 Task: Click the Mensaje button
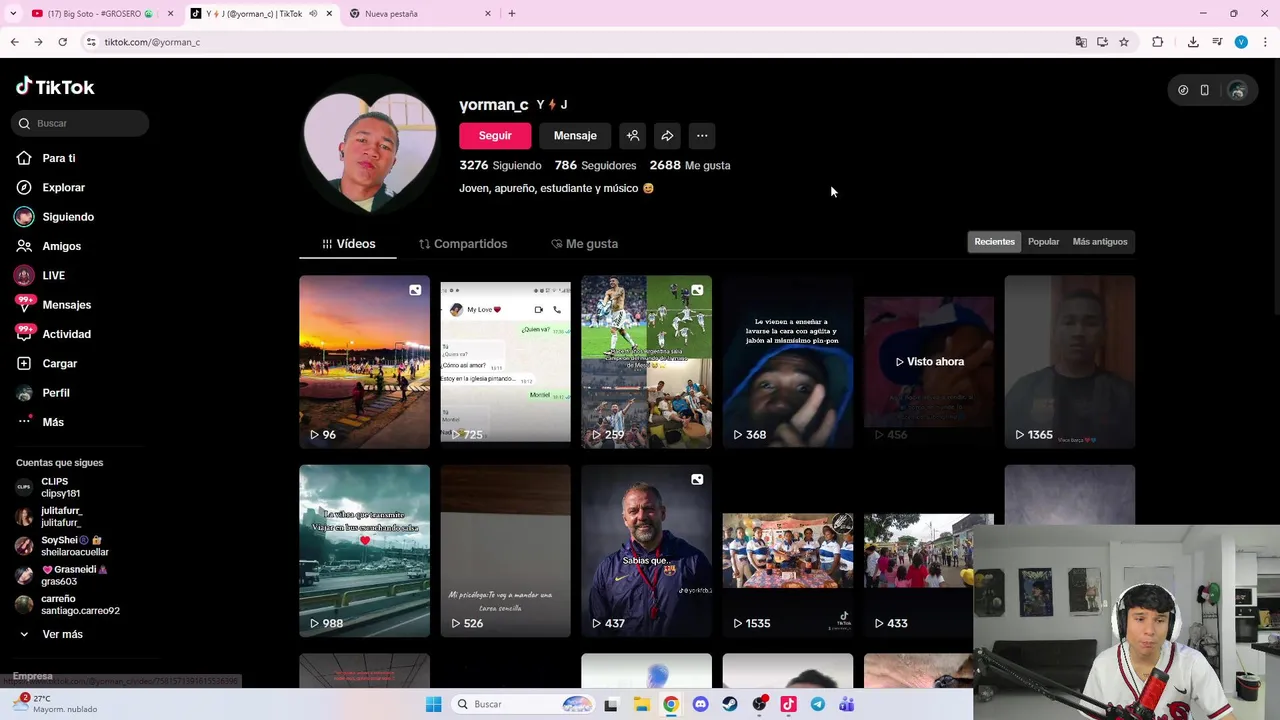coord(575,136)
